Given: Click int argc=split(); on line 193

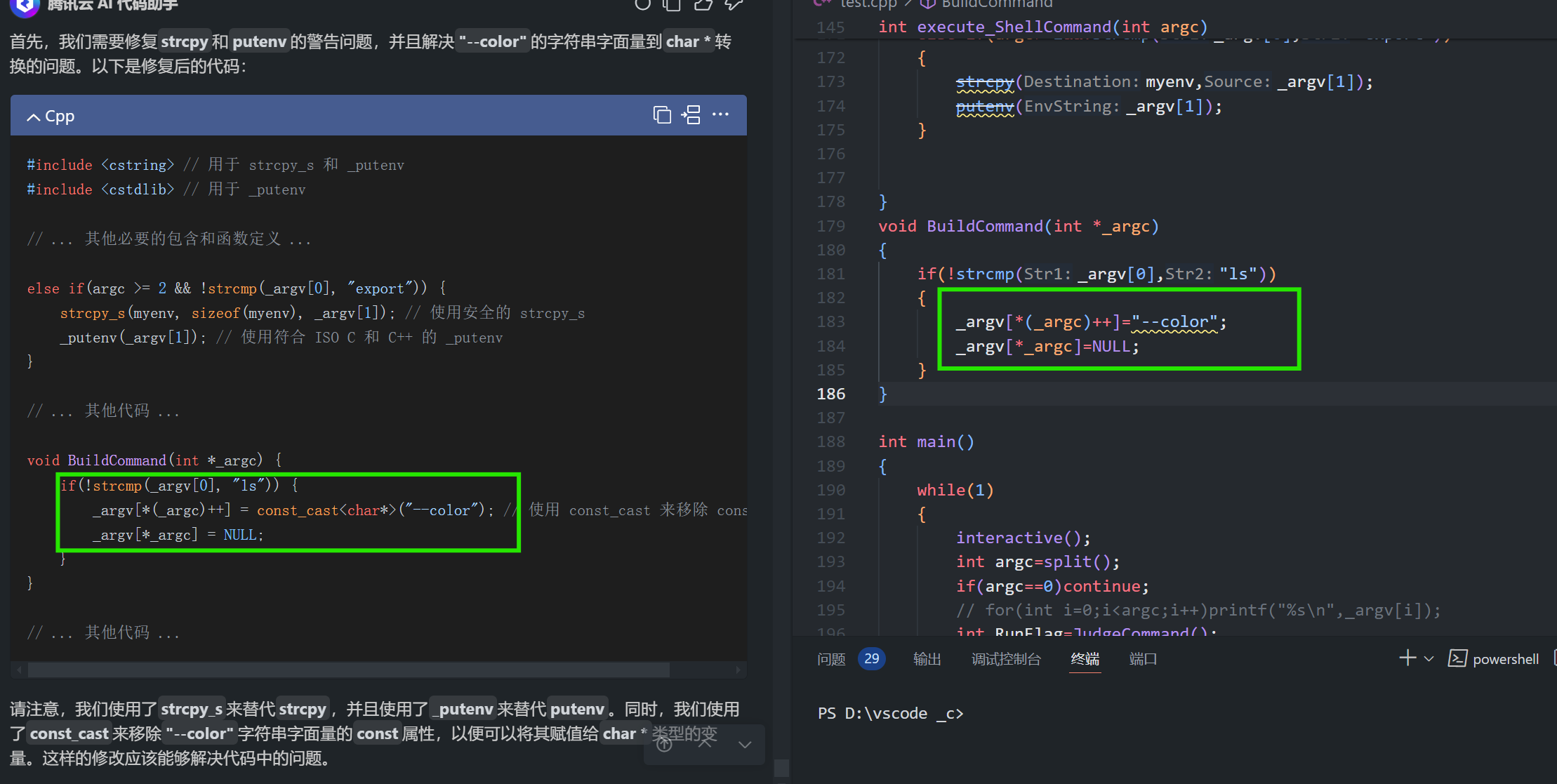Looking at the screenshot, I should click(x=1038, y=562).
